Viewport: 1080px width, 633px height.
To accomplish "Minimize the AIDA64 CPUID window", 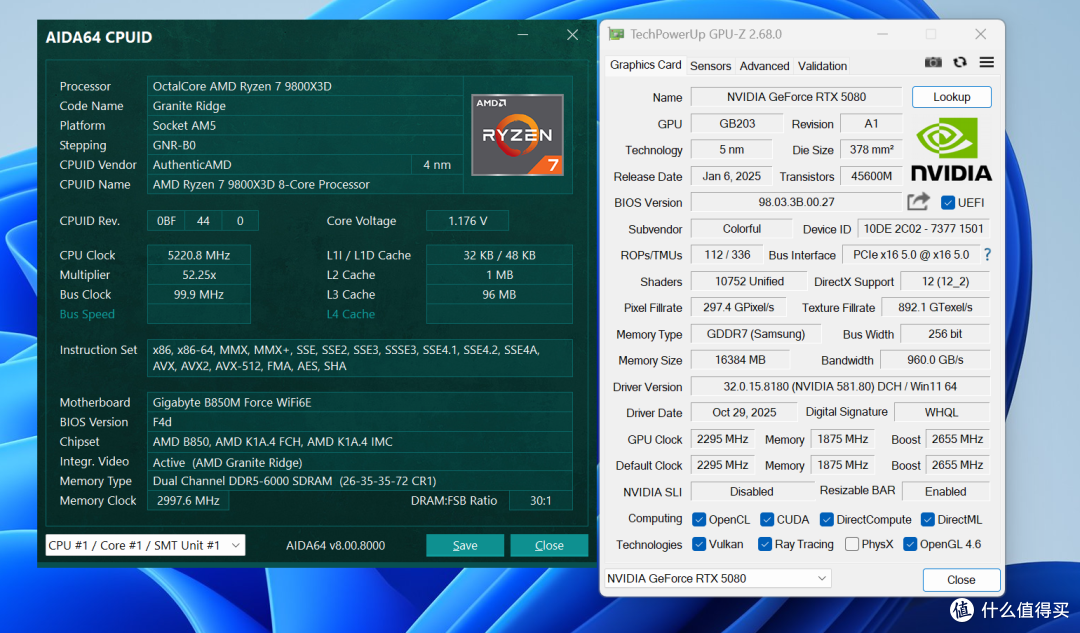I will point(523,34).
